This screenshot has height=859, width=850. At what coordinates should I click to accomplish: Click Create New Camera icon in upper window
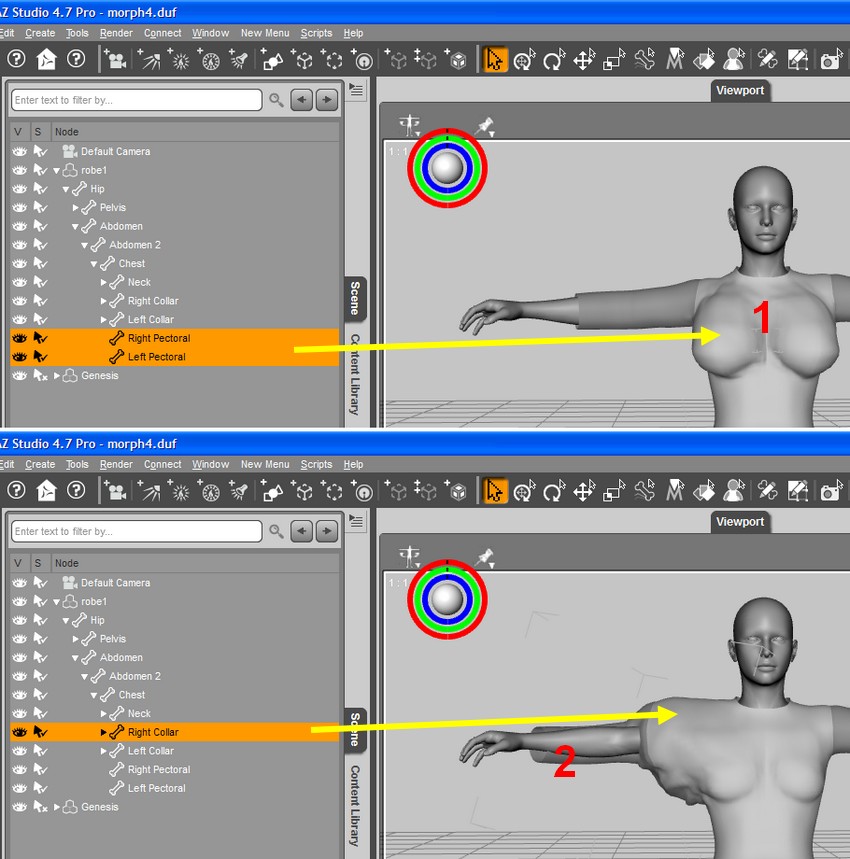click(115, 59)
